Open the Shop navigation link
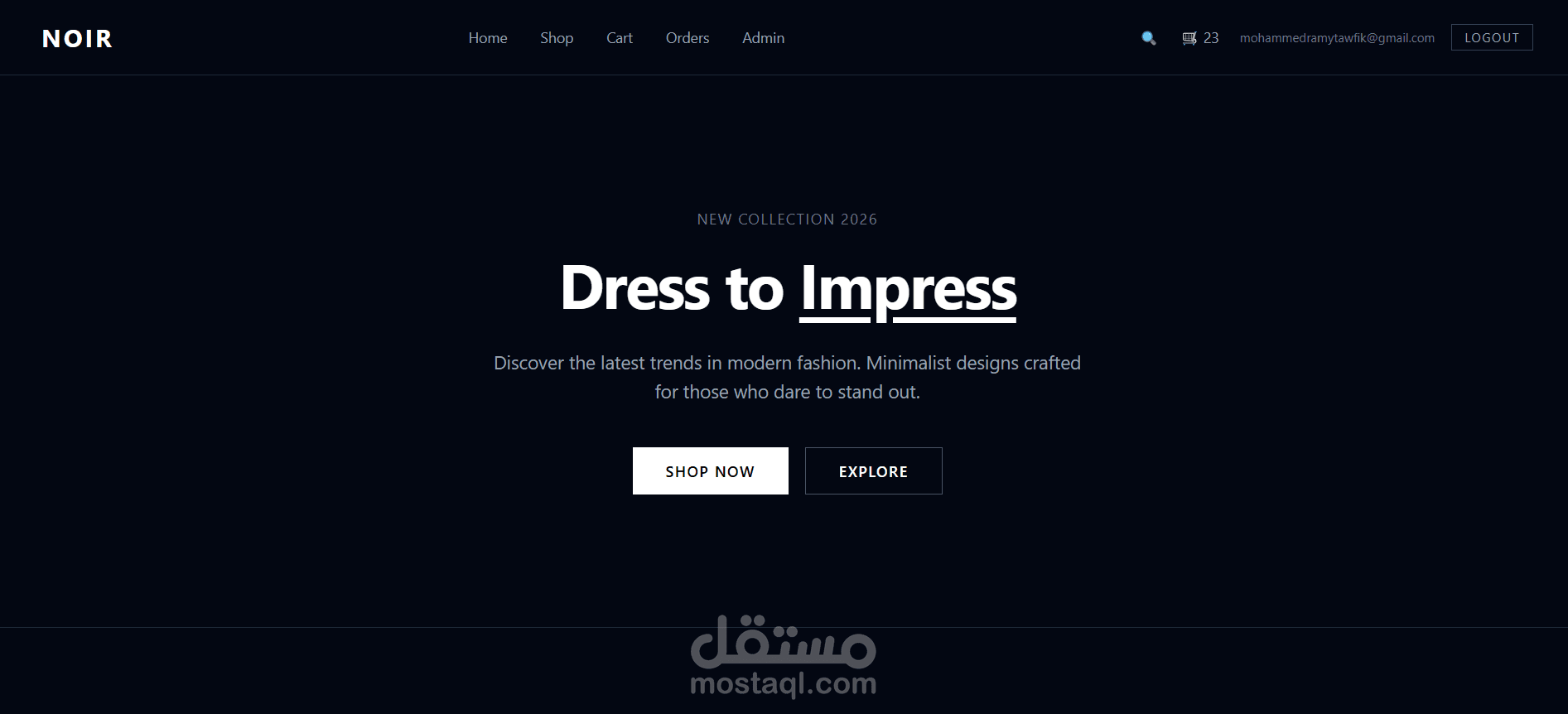1568x714 pixels. coord(557,38)
